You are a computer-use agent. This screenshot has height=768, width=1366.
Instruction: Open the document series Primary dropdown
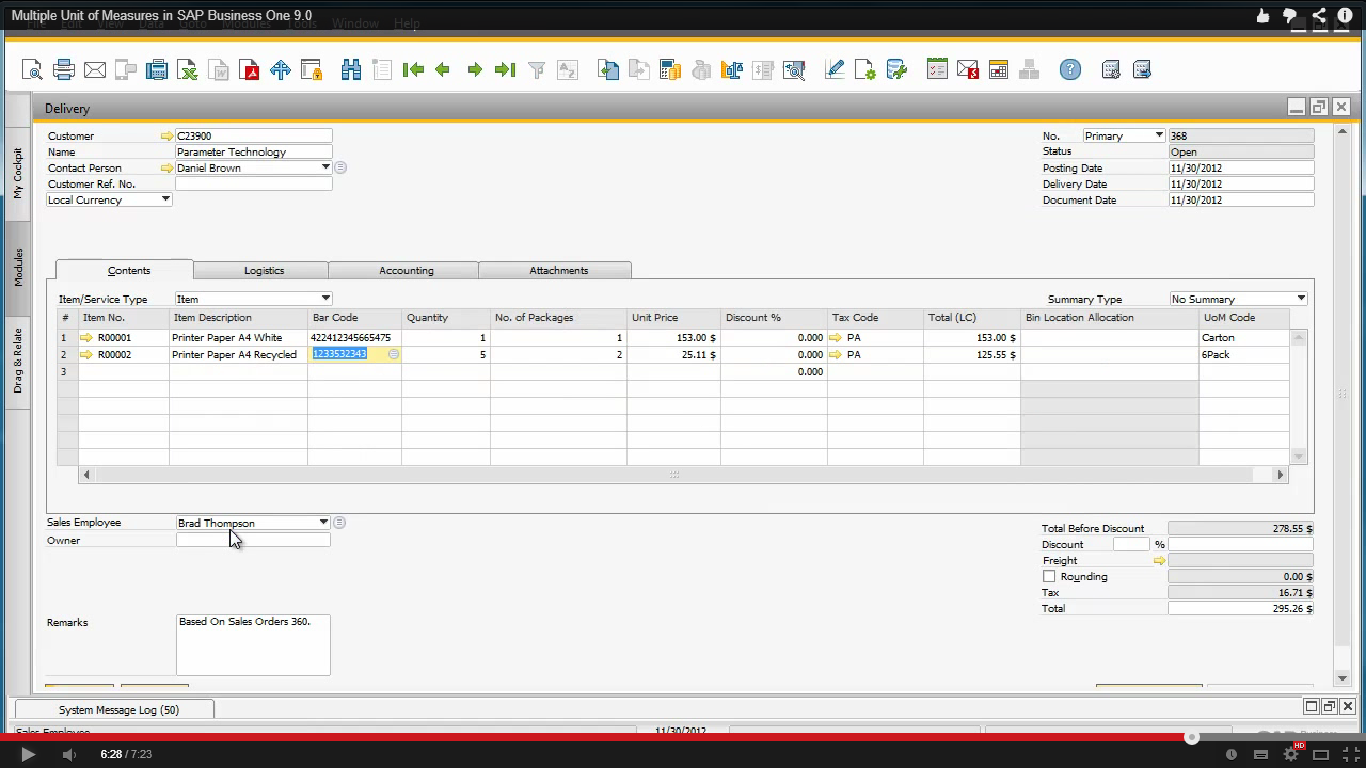(1159, 136)
